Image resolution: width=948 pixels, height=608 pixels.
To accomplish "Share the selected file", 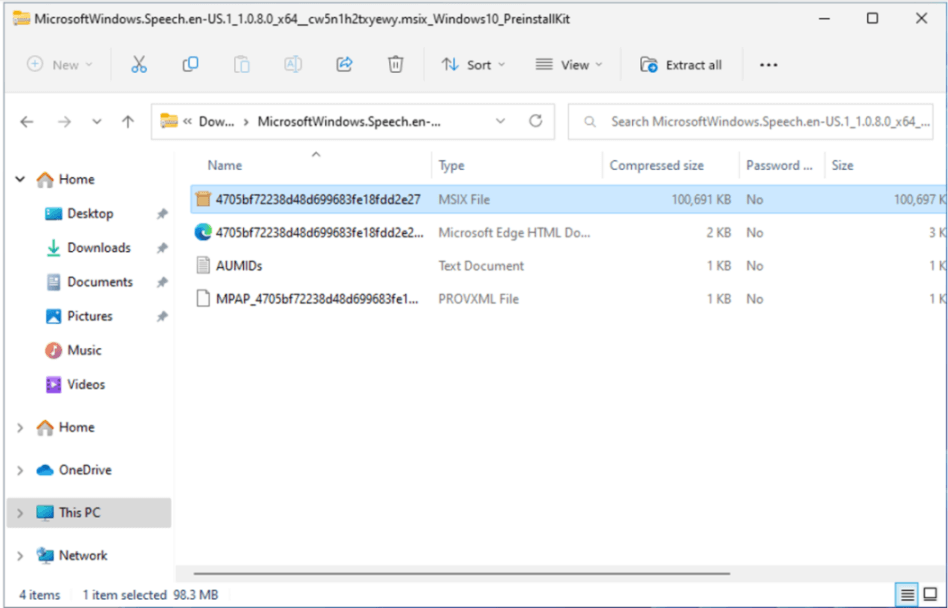I will (x=344, y=64).
